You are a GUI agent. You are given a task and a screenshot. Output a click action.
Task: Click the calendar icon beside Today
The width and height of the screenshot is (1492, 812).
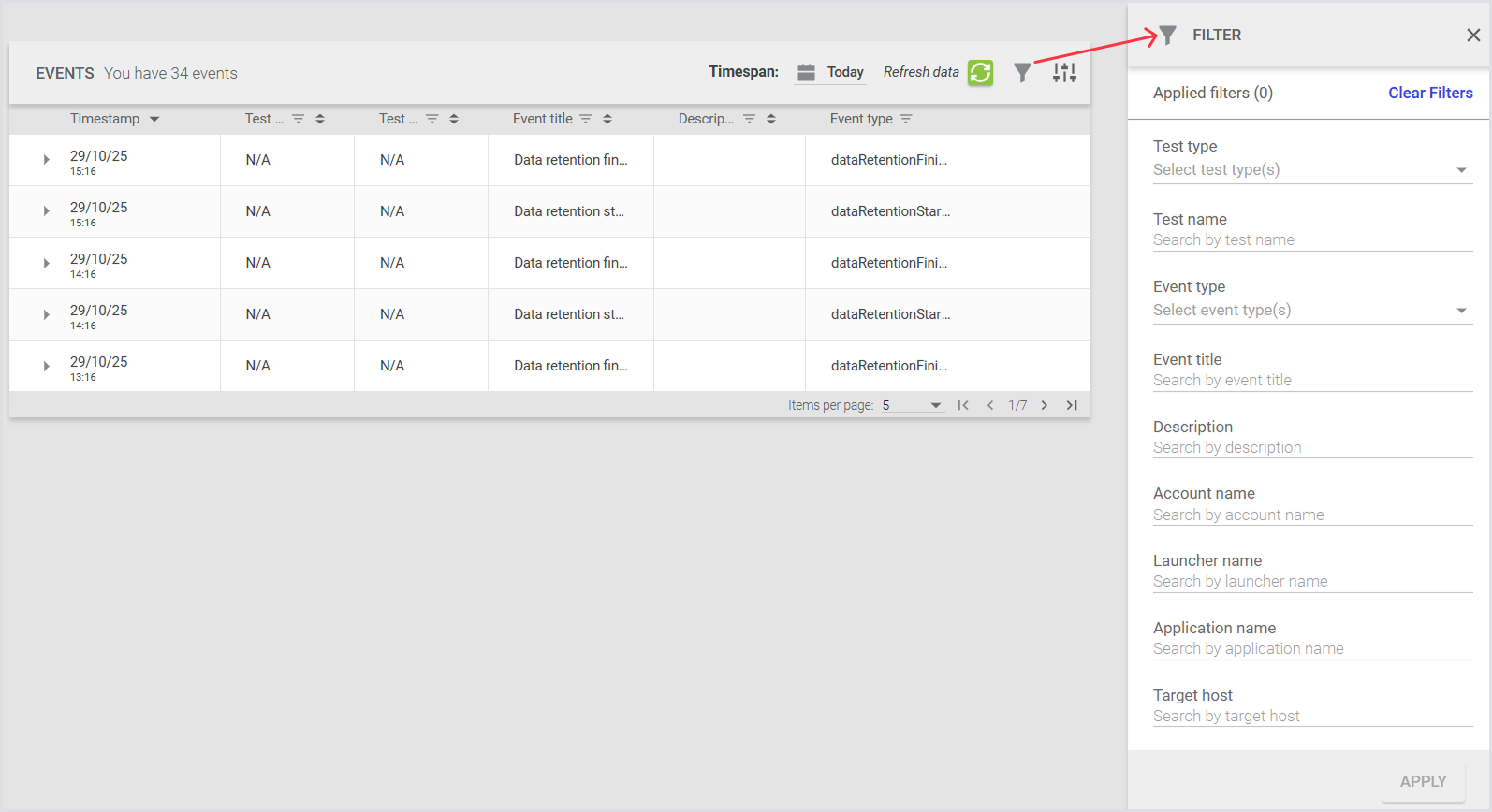806,73
